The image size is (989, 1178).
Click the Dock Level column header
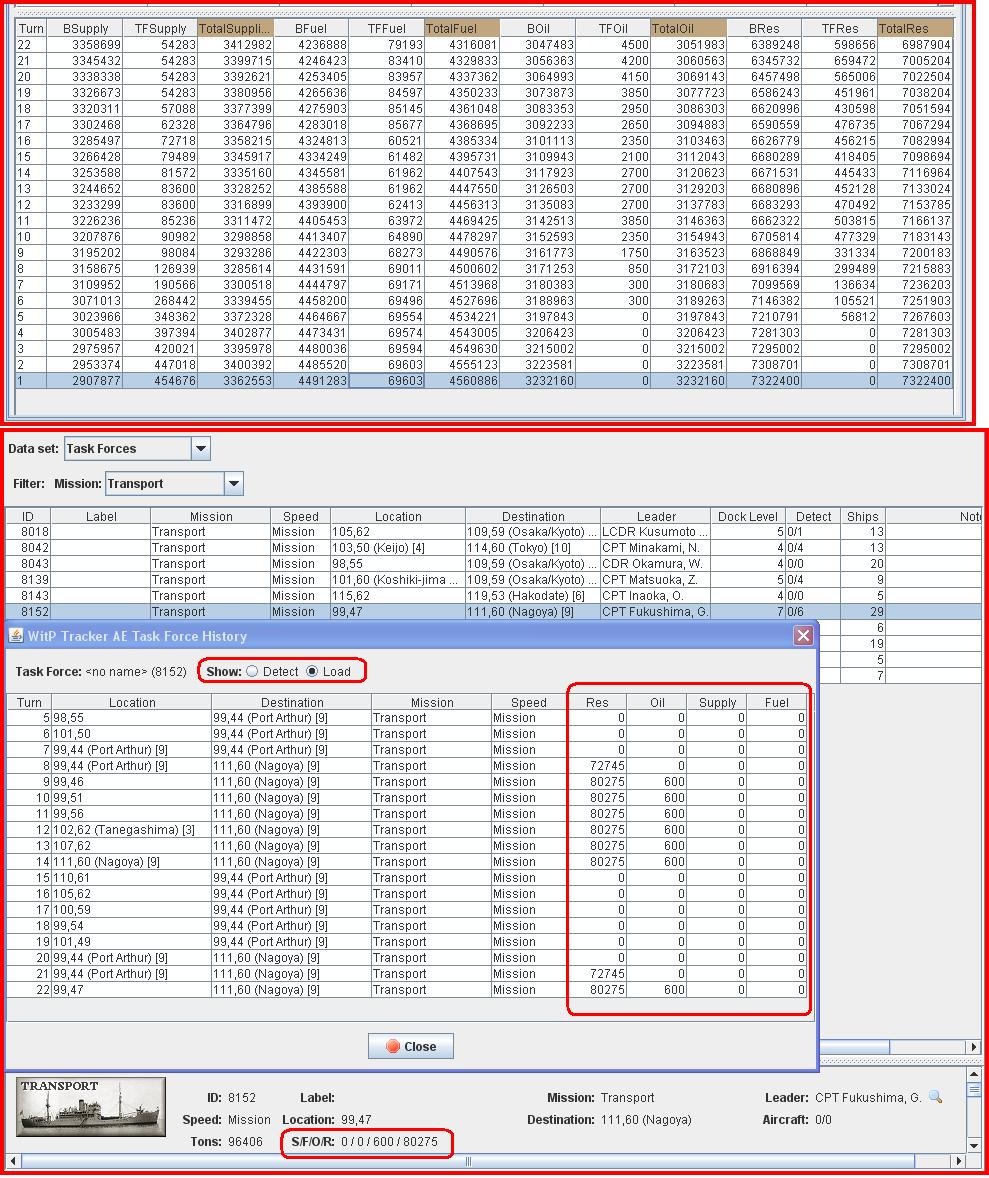[748, 516]
